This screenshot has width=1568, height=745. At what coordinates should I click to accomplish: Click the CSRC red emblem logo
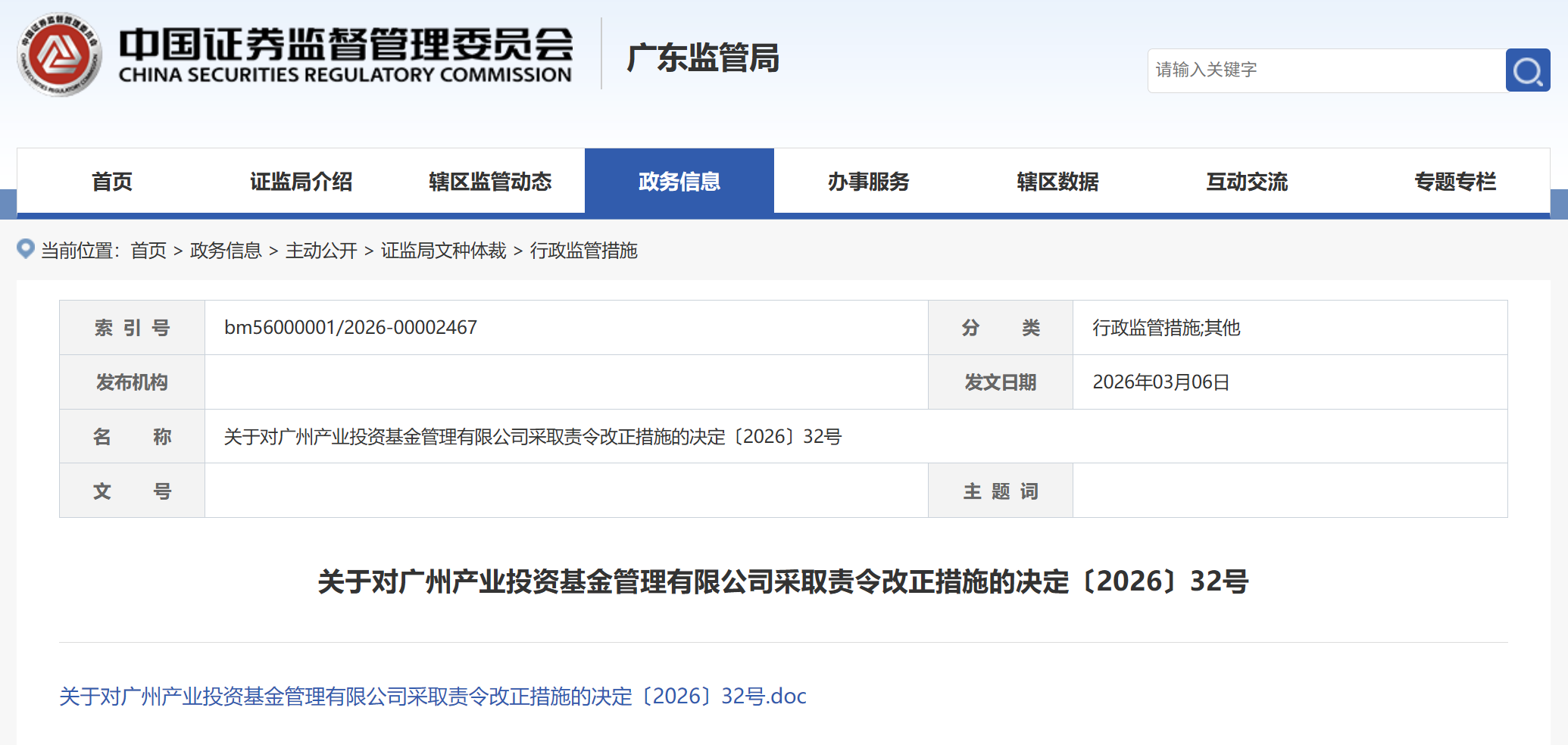tap(59, 55)
